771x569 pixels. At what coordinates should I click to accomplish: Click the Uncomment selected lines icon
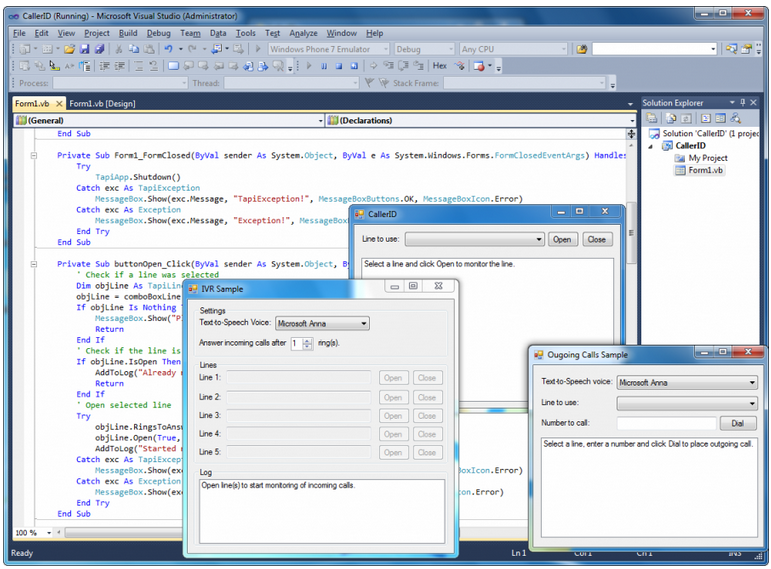[153, 66]
